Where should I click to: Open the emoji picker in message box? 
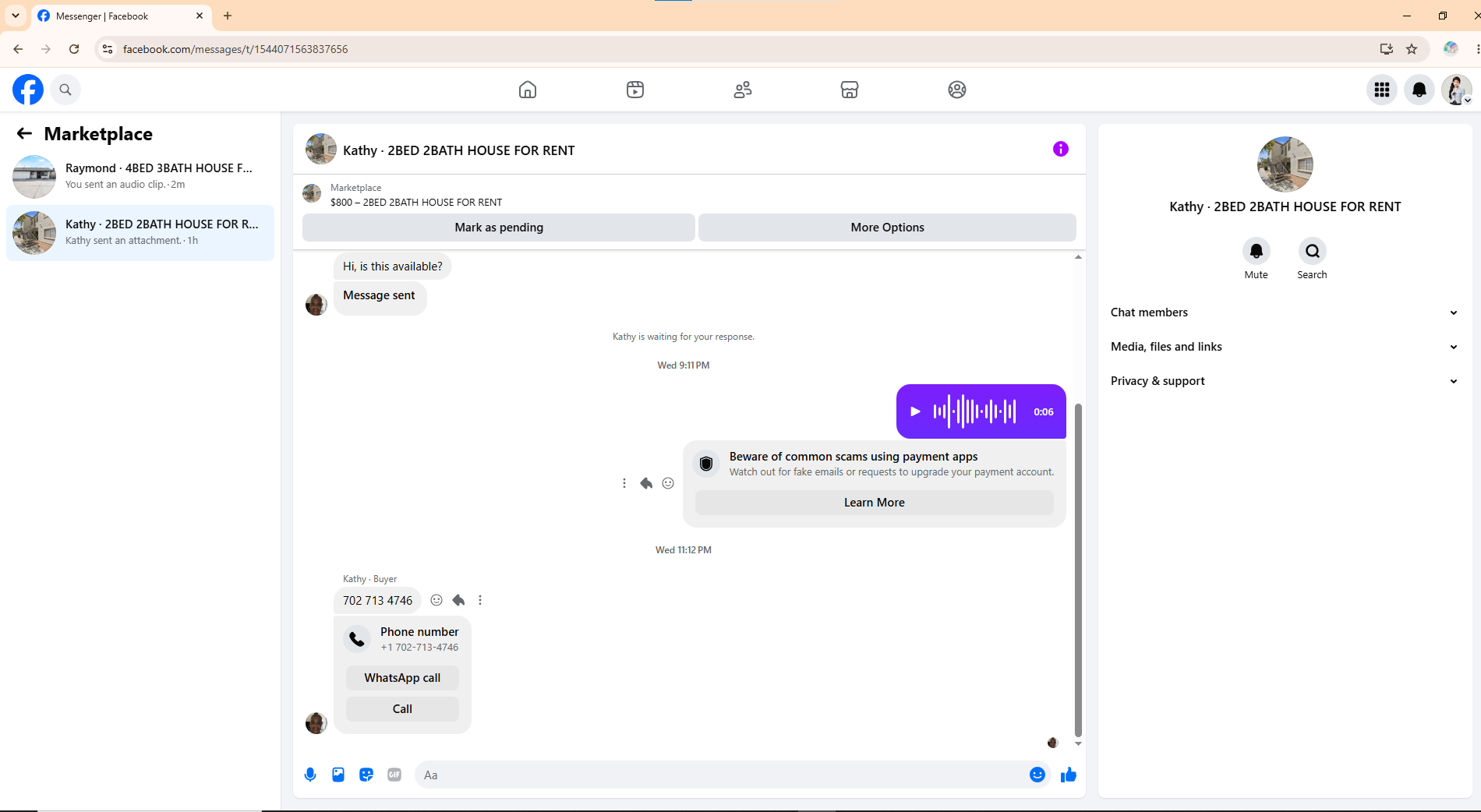tap(1037, 775)
